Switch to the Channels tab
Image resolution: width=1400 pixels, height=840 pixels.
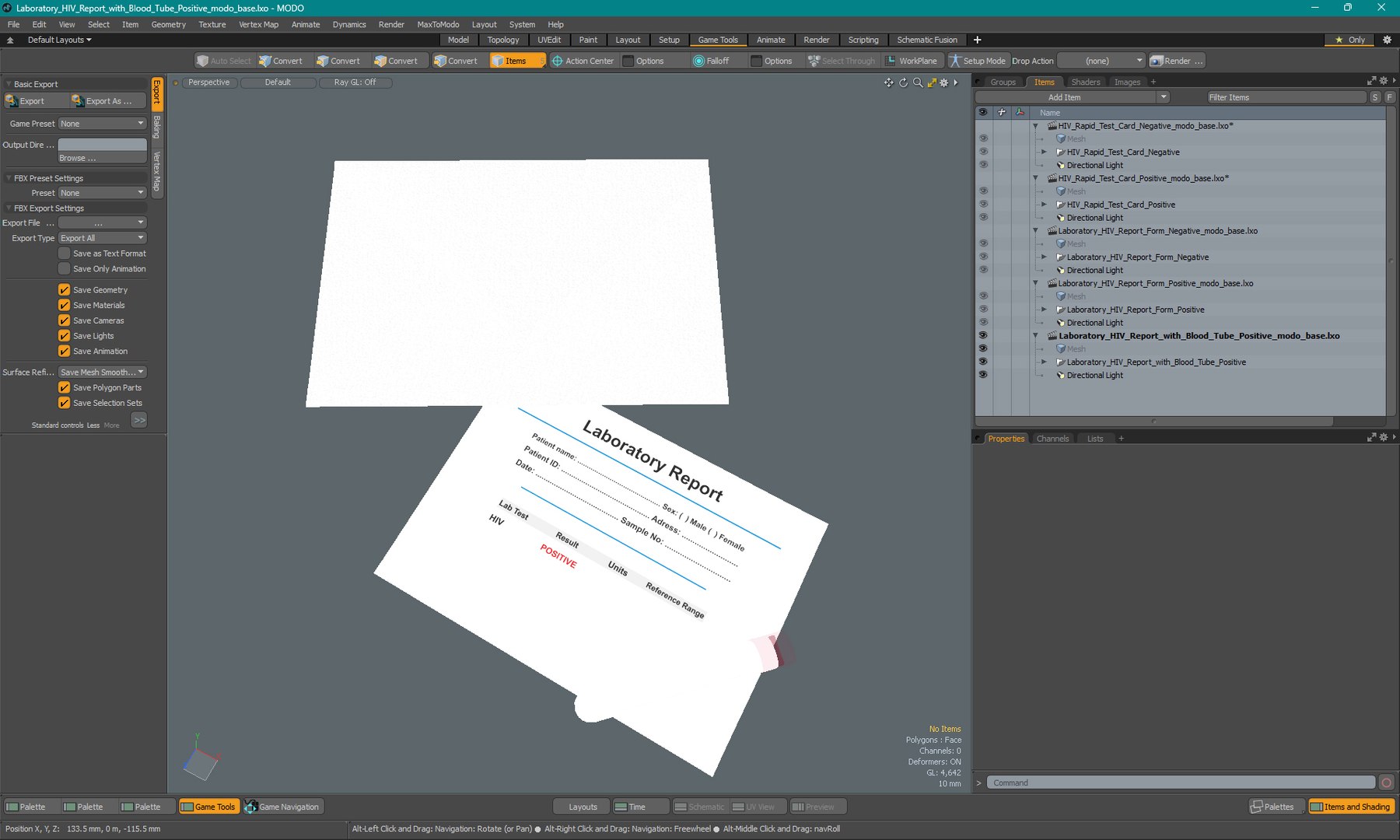pyautogui.click(x=1052, y=439)
